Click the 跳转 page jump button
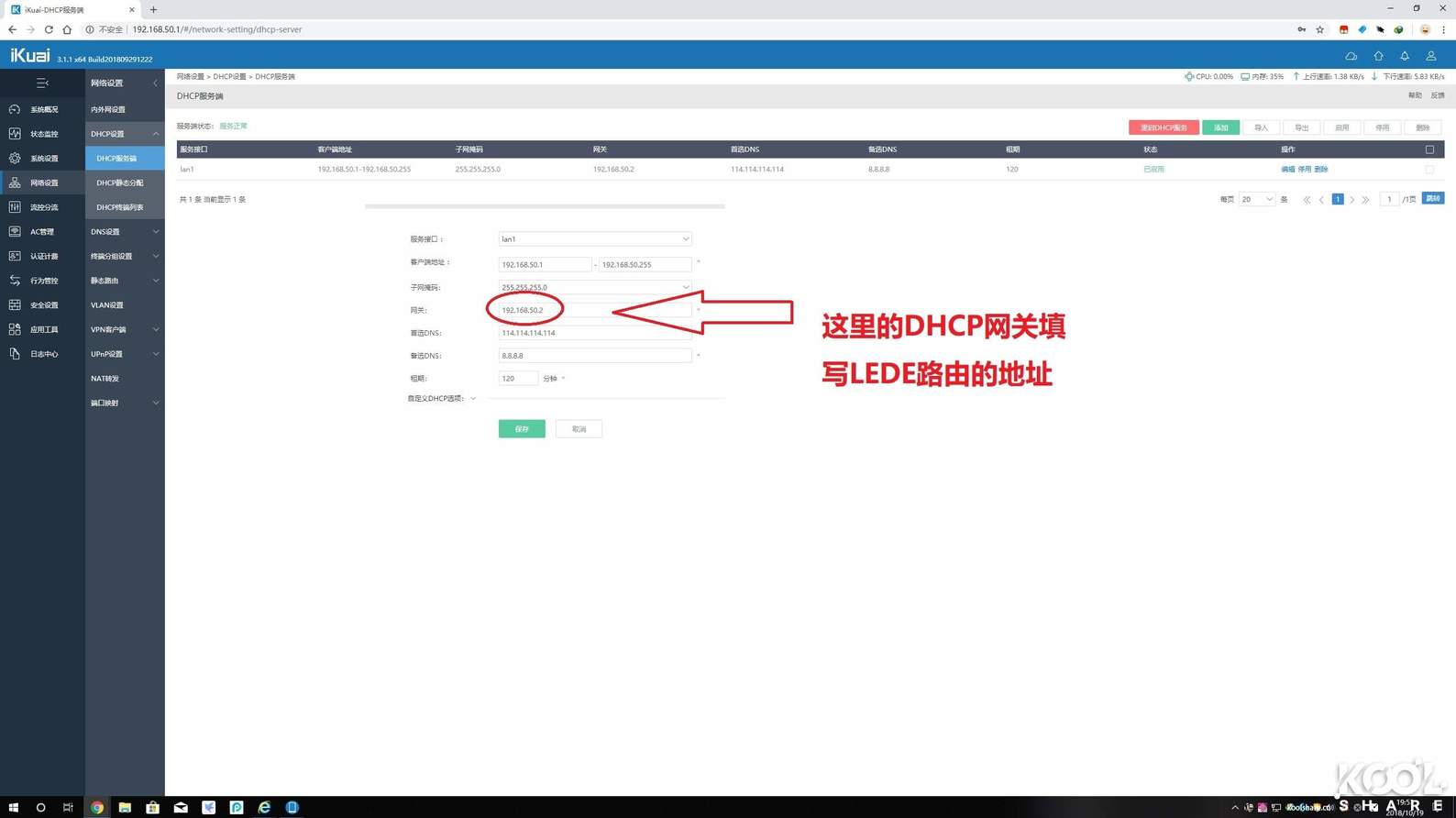This screenshot has height=818, width=1456. pos(1433,199)
